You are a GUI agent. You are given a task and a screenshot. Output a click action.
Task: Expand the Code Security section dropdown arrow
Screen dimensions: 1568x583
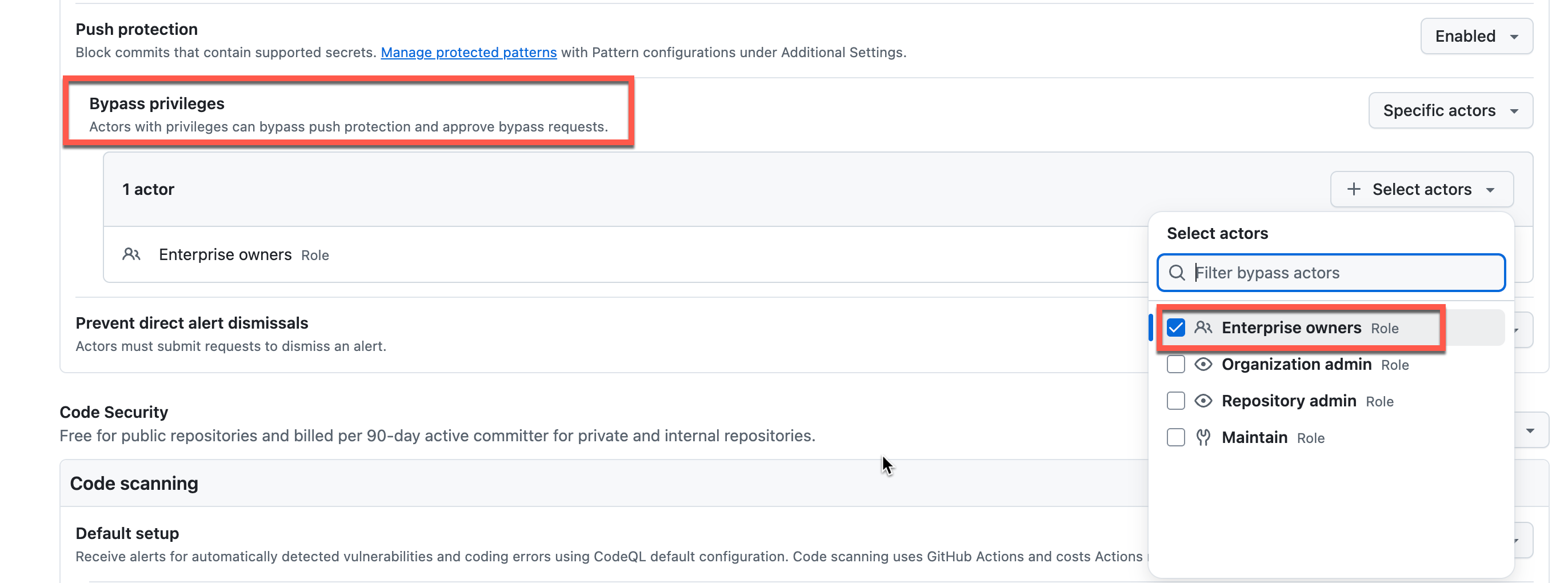coord(1530,430)
